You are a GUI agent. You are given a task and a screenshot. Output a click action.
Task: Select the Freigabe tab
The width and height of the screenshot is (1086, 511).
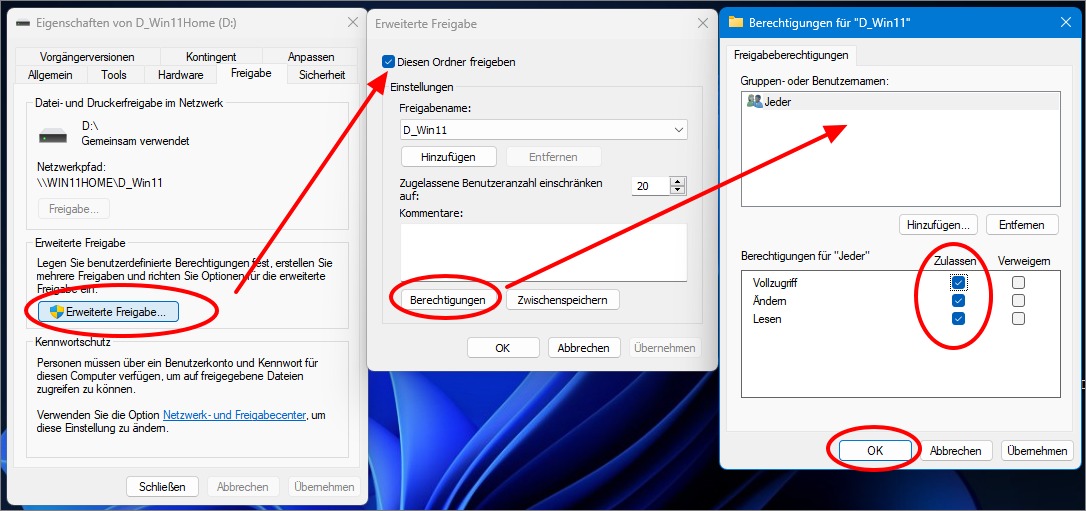tap(251, 73)
